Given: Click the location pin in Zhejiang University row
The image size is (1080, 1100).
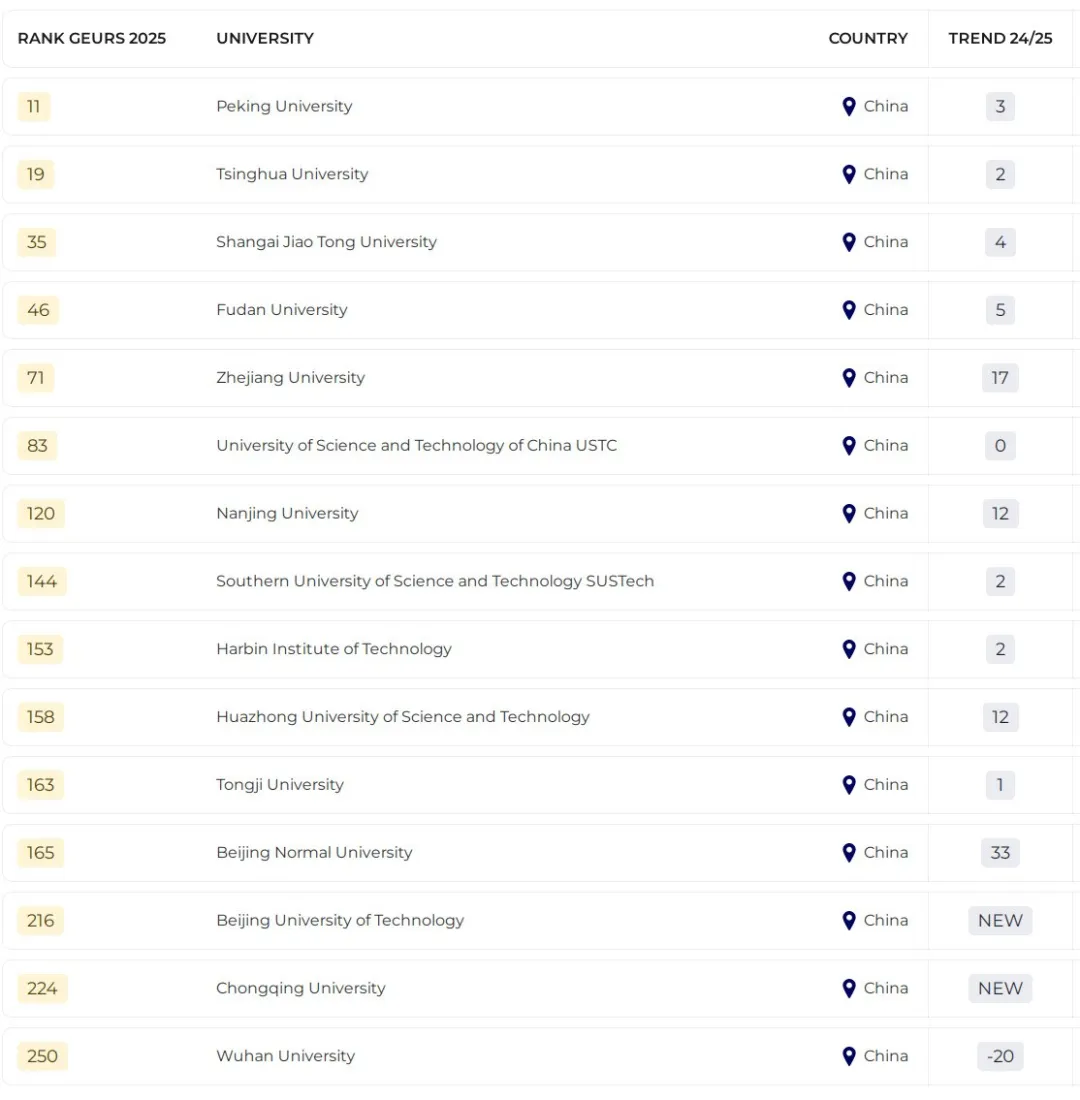Looking at the screenshot, I should 849,378.
